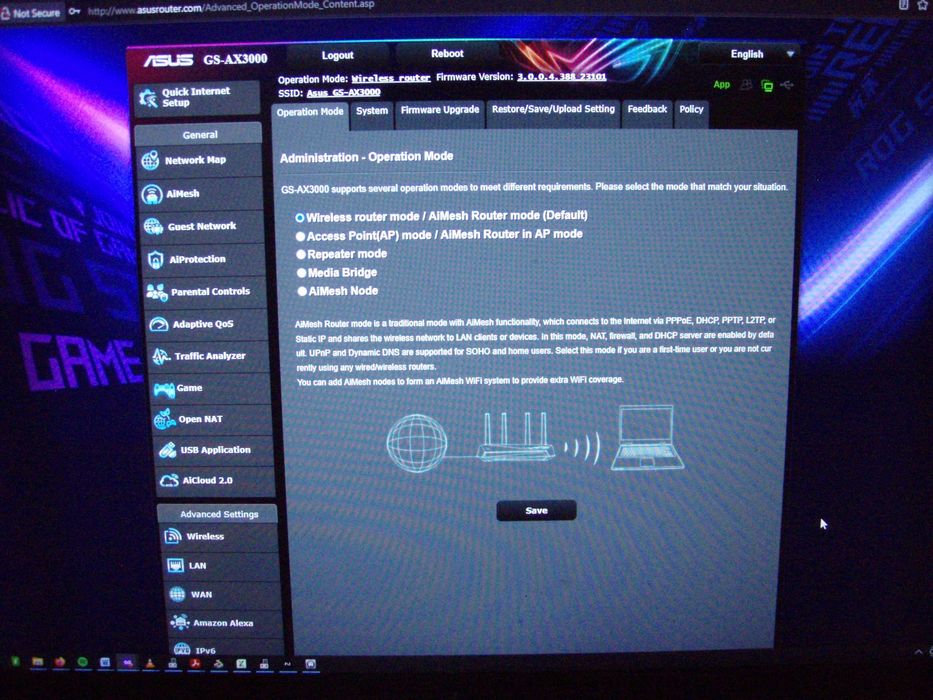Open AiProtection in the sidebar
The image size is (933, 700).
(204, 259)
